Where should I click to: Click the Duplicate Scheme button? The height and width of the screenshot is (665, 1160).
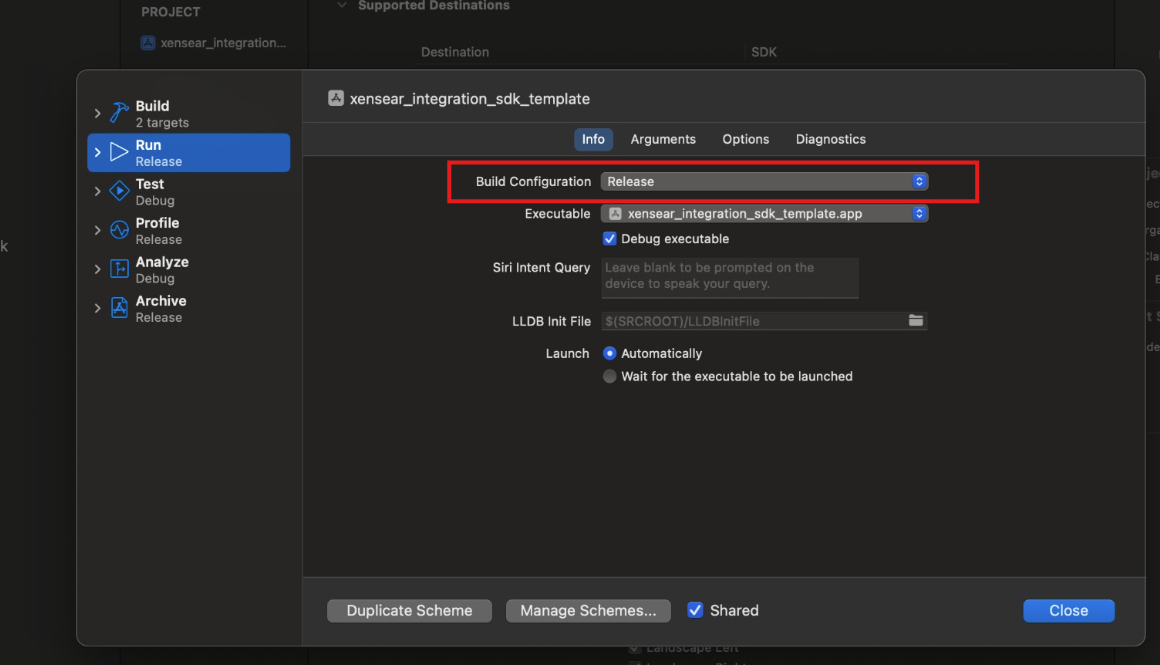point(409,610)
